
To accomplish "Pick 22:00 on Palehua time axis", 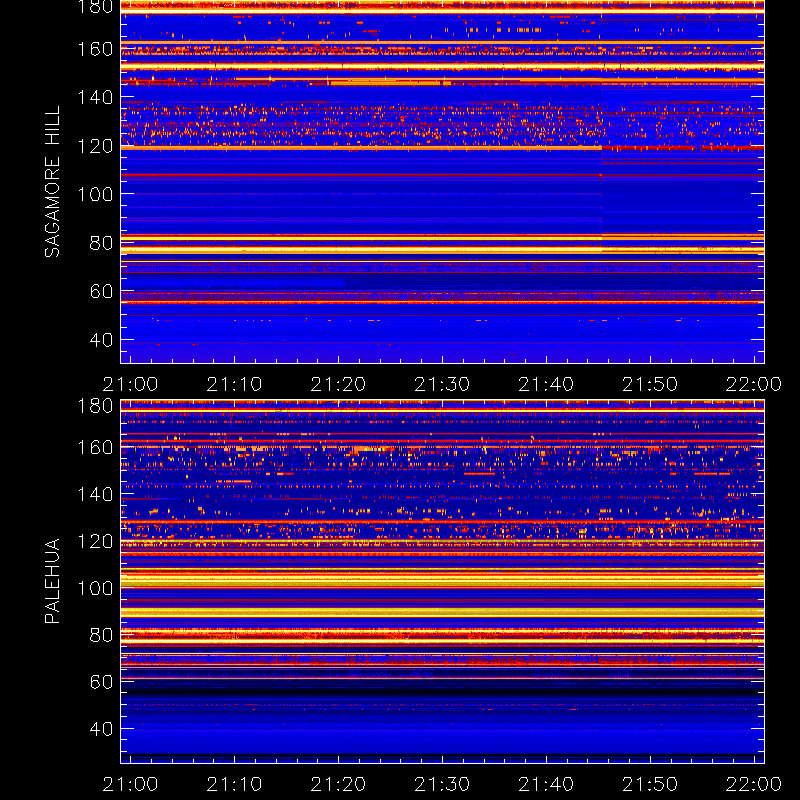I will coord(754,784).
